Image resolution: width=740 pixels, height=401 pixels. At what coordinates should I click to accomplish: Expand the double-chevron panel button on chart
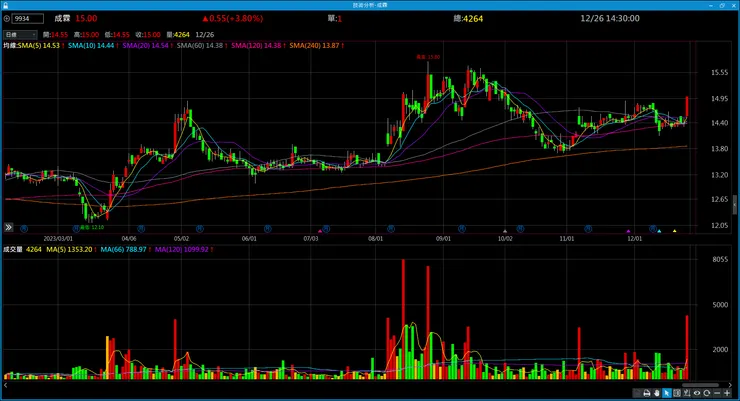(x=8, y=227)
